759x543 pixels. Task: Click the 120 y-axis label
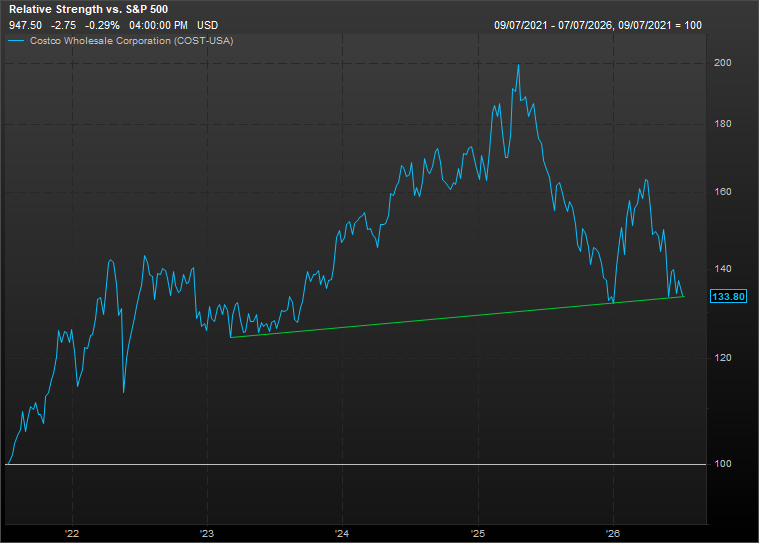(723, 358)
